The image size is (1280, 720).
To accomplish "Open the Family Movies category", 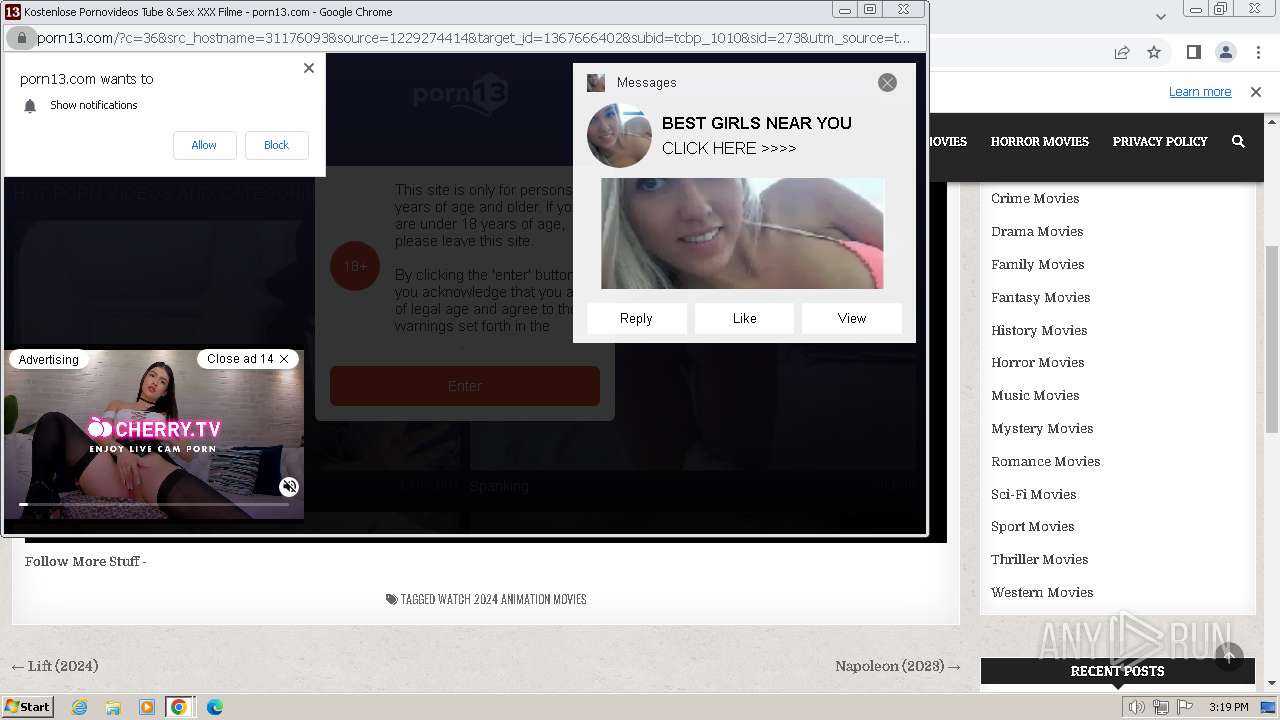I will (x=1037, y=264).
